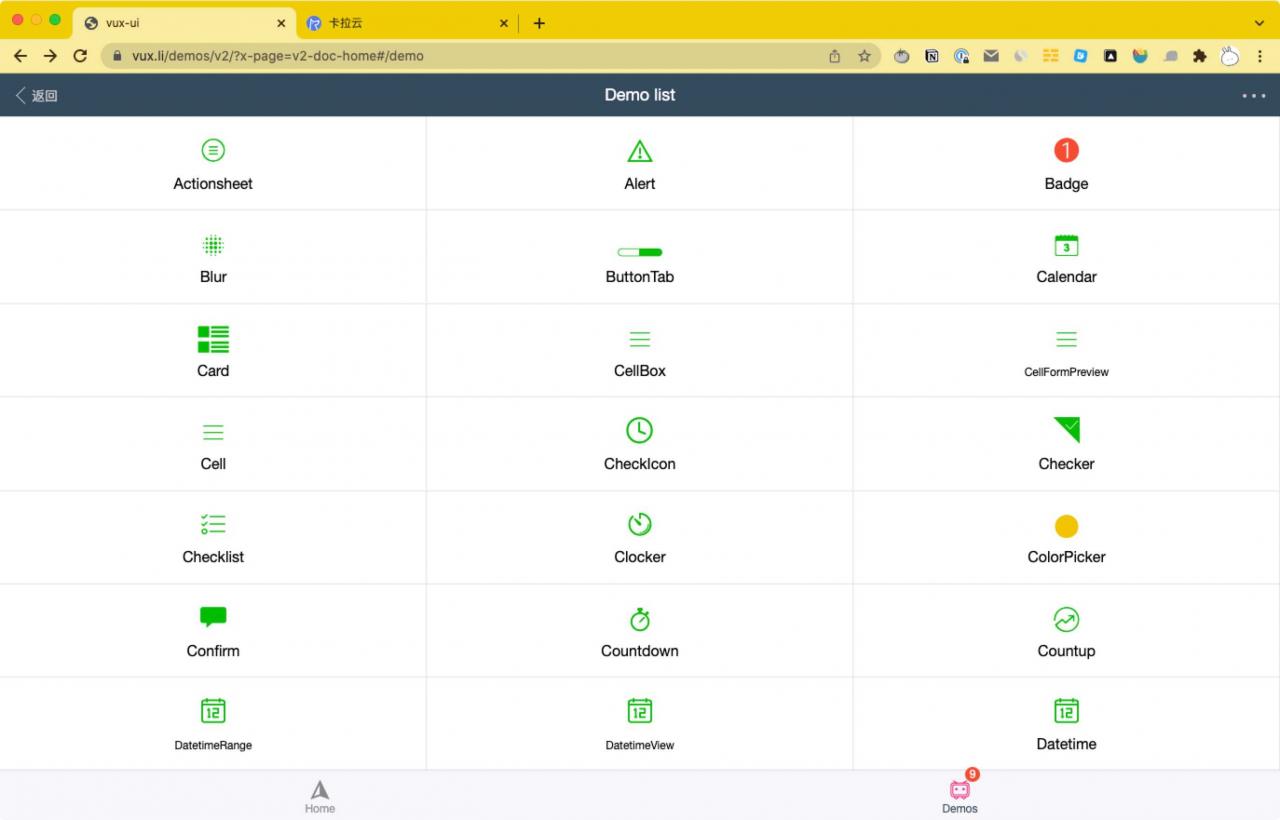The height and width of the screenshot is (820, 1280).
Task: Click the browser forward arrow
Action: (50, 56)
